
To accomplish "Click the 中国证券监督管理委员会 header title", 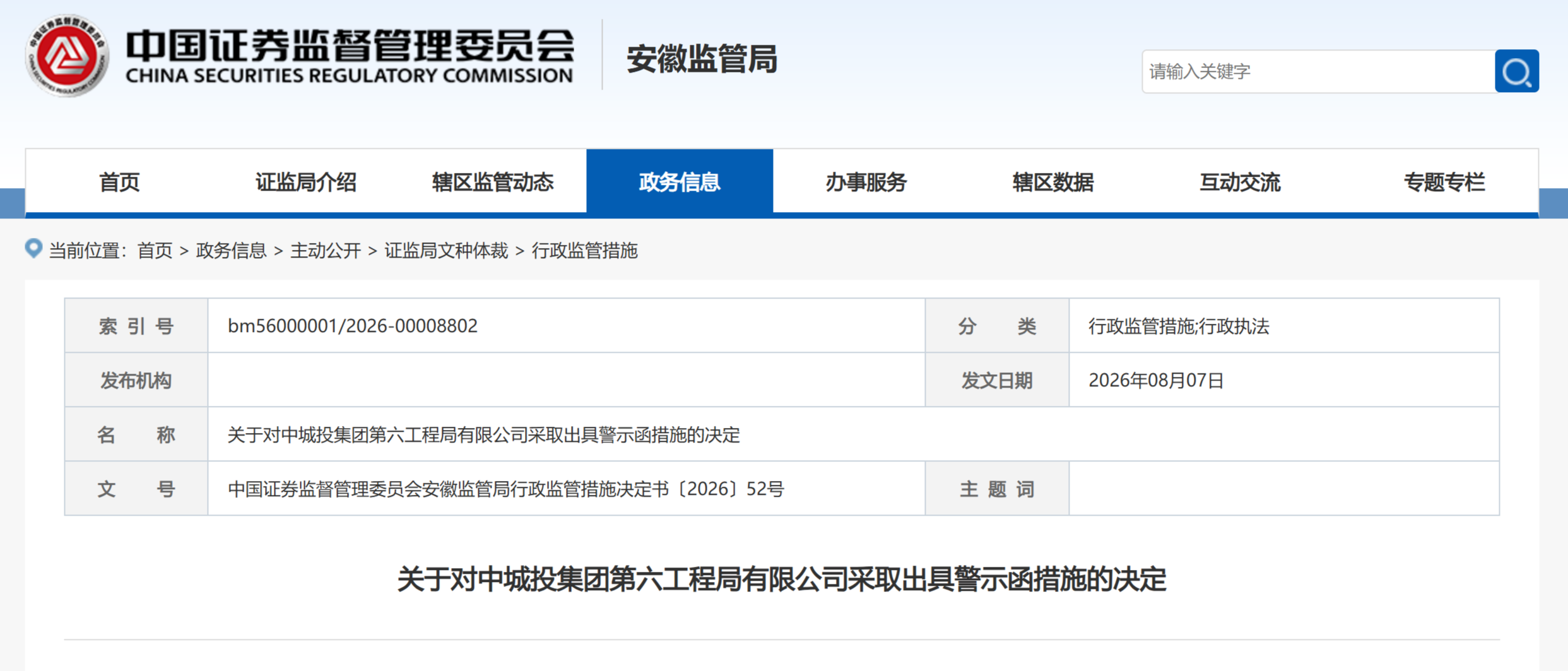I will (x=350, y=45).
